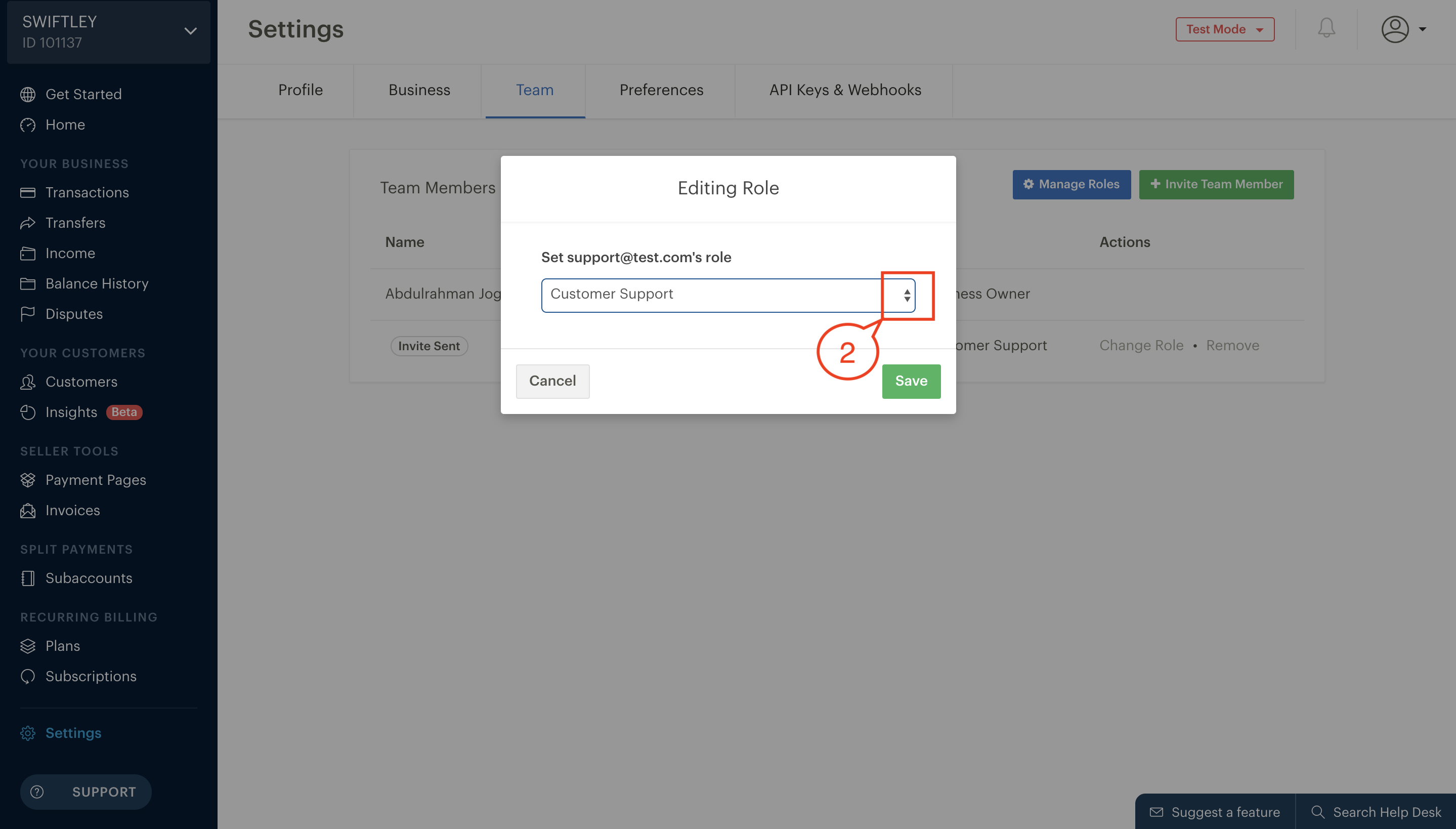Open the user account avatar menu
1456x829 pixels.
click(1403, 29)
